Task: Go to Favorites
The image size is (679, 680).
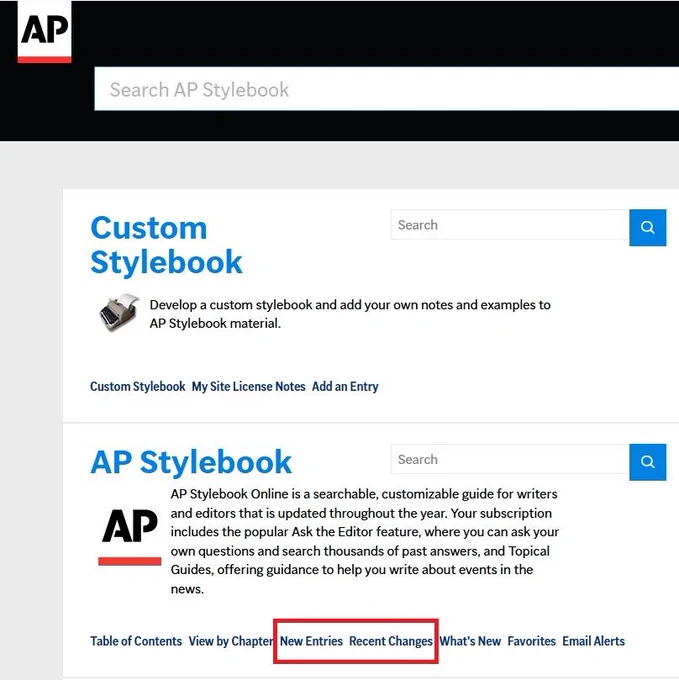Action: pyautogui.click(x=532, y=641)
